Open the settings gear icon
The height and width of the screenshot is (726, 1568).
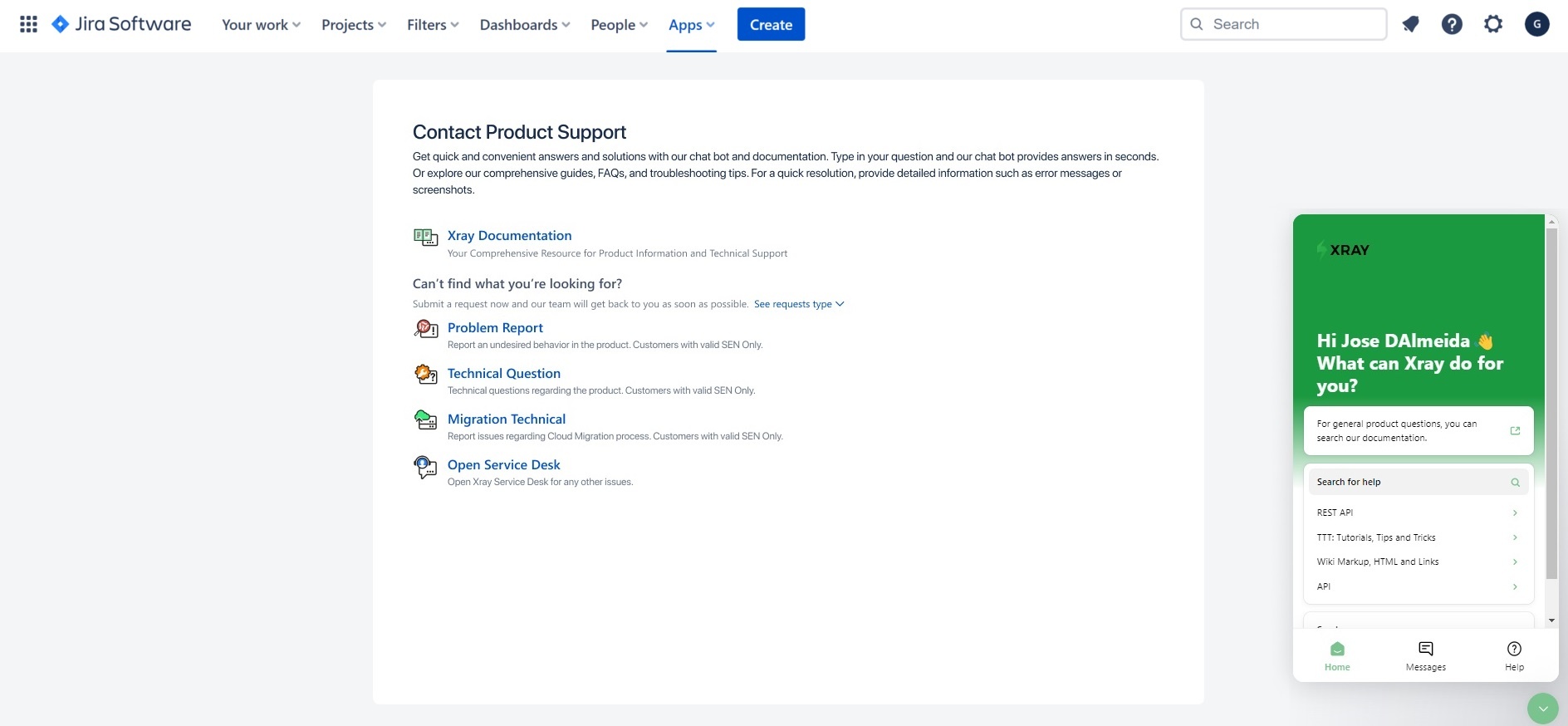point(1493,24)
